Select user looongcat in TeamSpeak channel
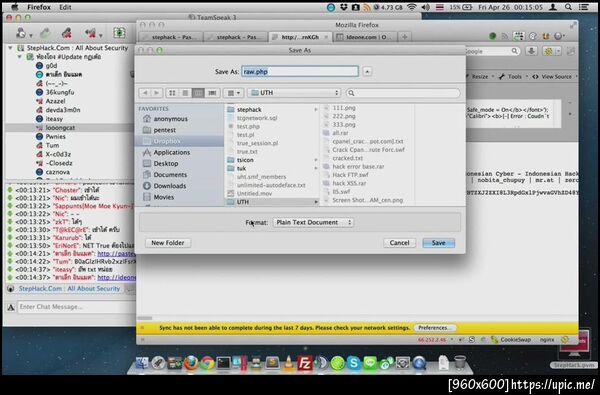The image size is (600, 395). (x=60, y=127)
